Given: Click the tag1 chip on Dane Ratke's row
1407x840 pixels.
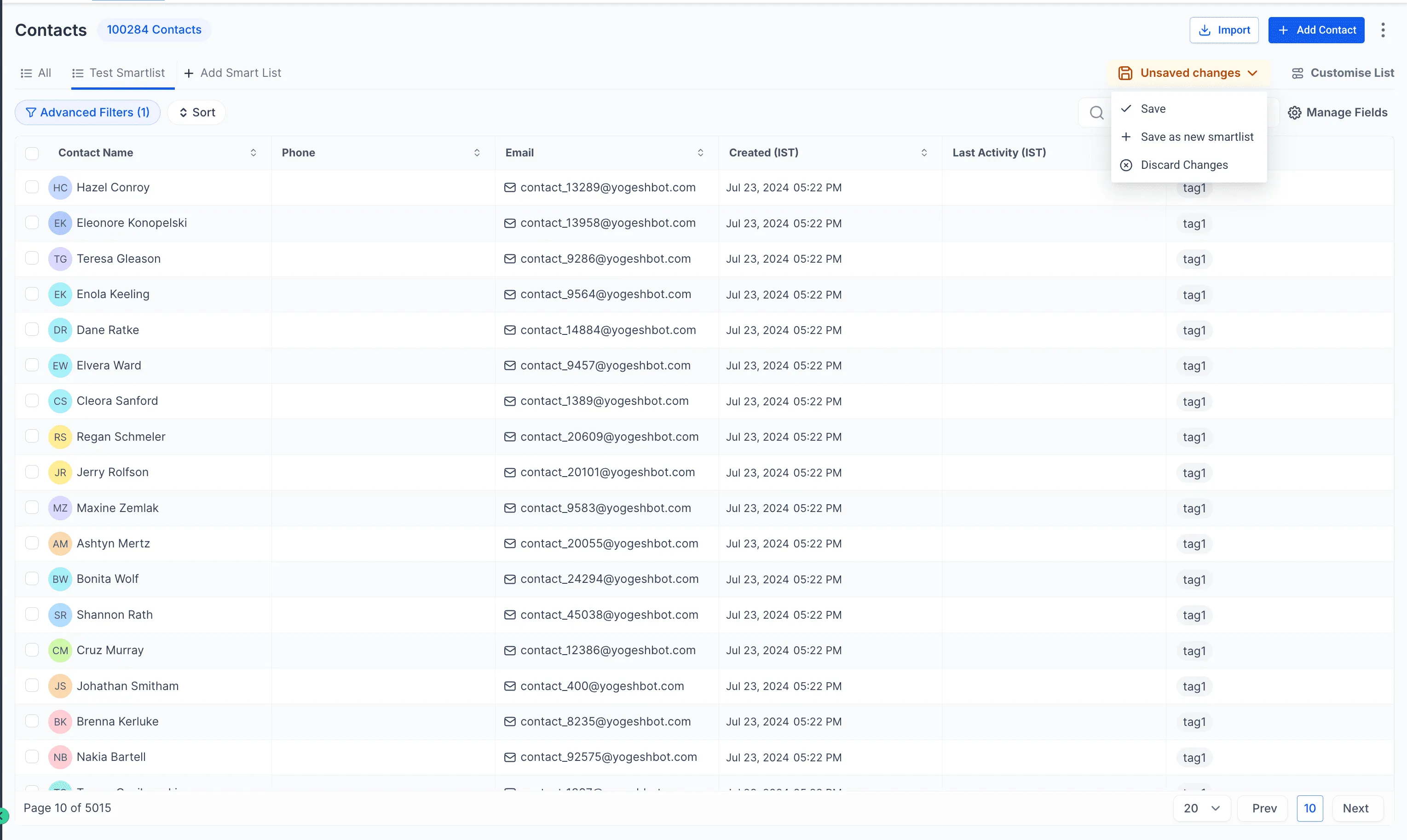Looking at the screenshot, I should coord(1194,331).
